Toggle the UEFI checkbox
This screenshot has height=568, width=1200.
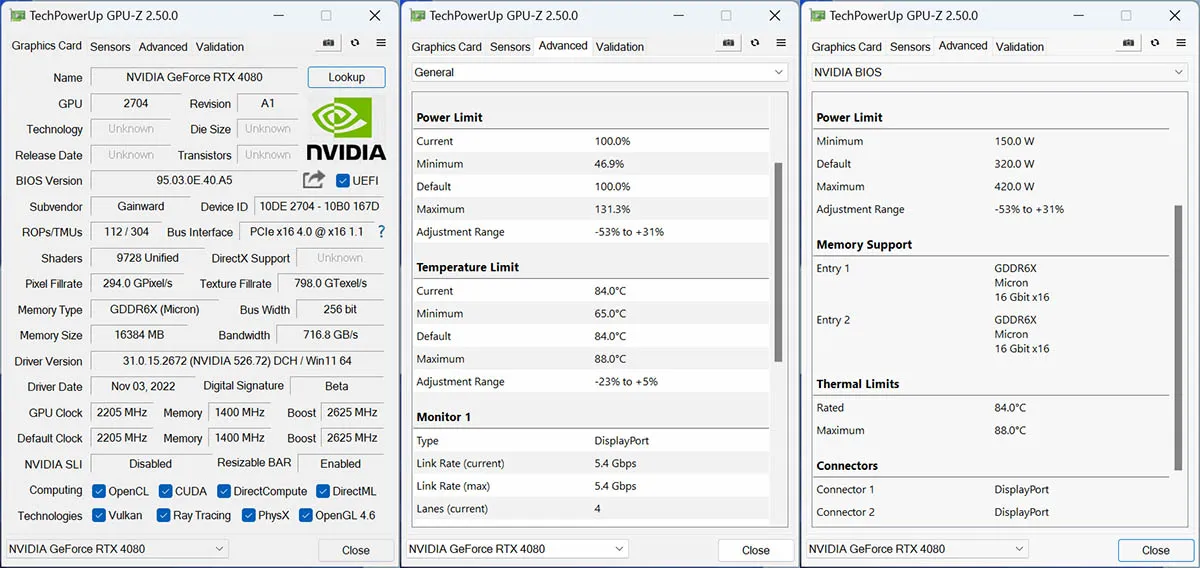tap(343, 181)
